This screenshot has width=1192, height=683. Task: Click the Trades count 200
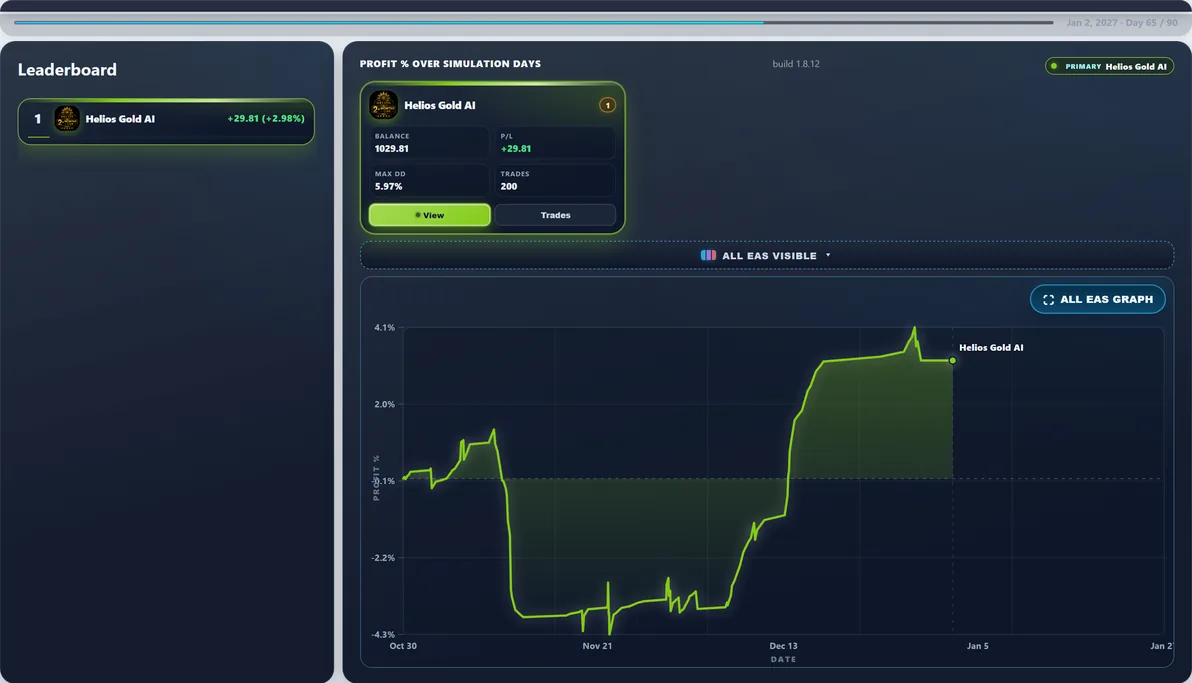(509, 186)
